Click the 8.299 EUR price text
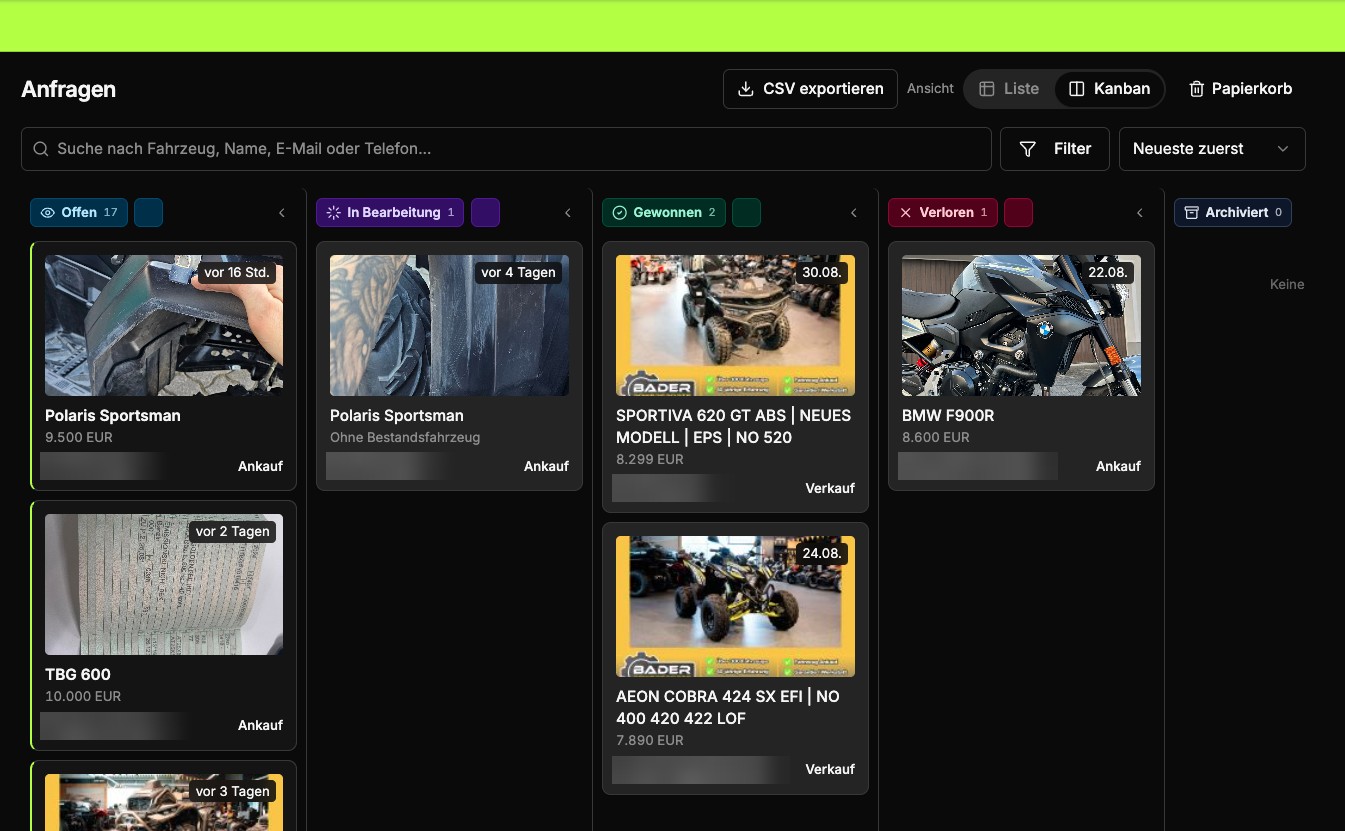The image size is (1345, 831). [x=650, y=460]
